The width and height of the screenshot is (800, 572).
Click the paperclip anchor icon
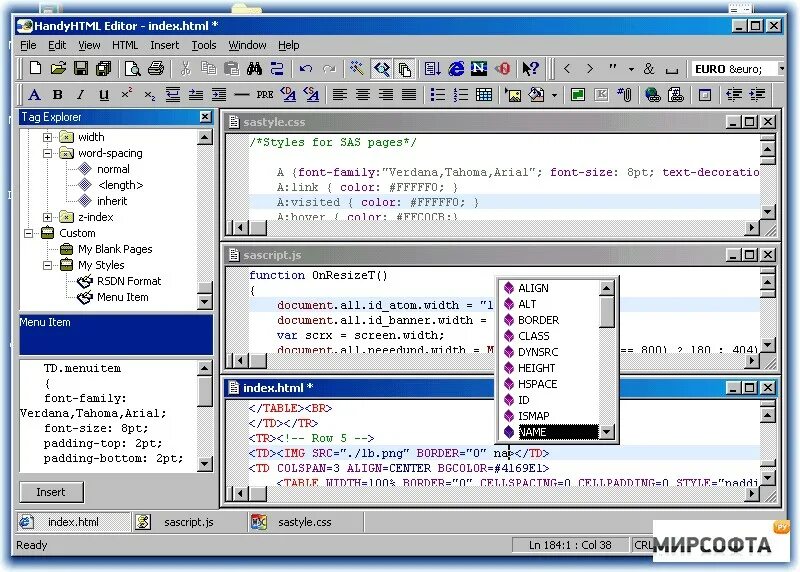[x=624, y=94]
